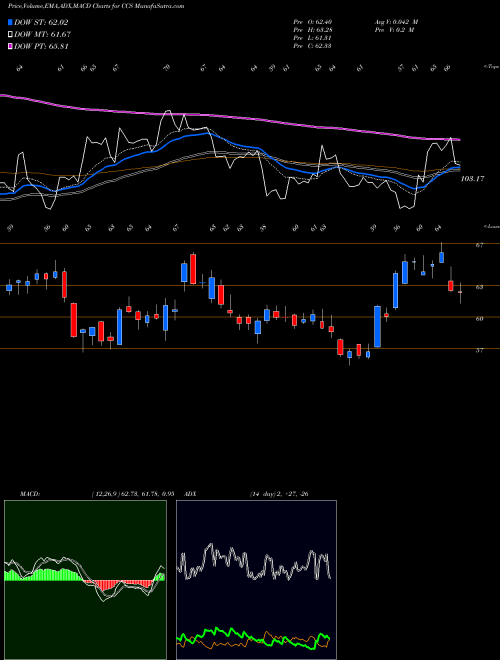Click the 'Pre L: 61.81' value
The image size is (500, 660).
point(312,38)
